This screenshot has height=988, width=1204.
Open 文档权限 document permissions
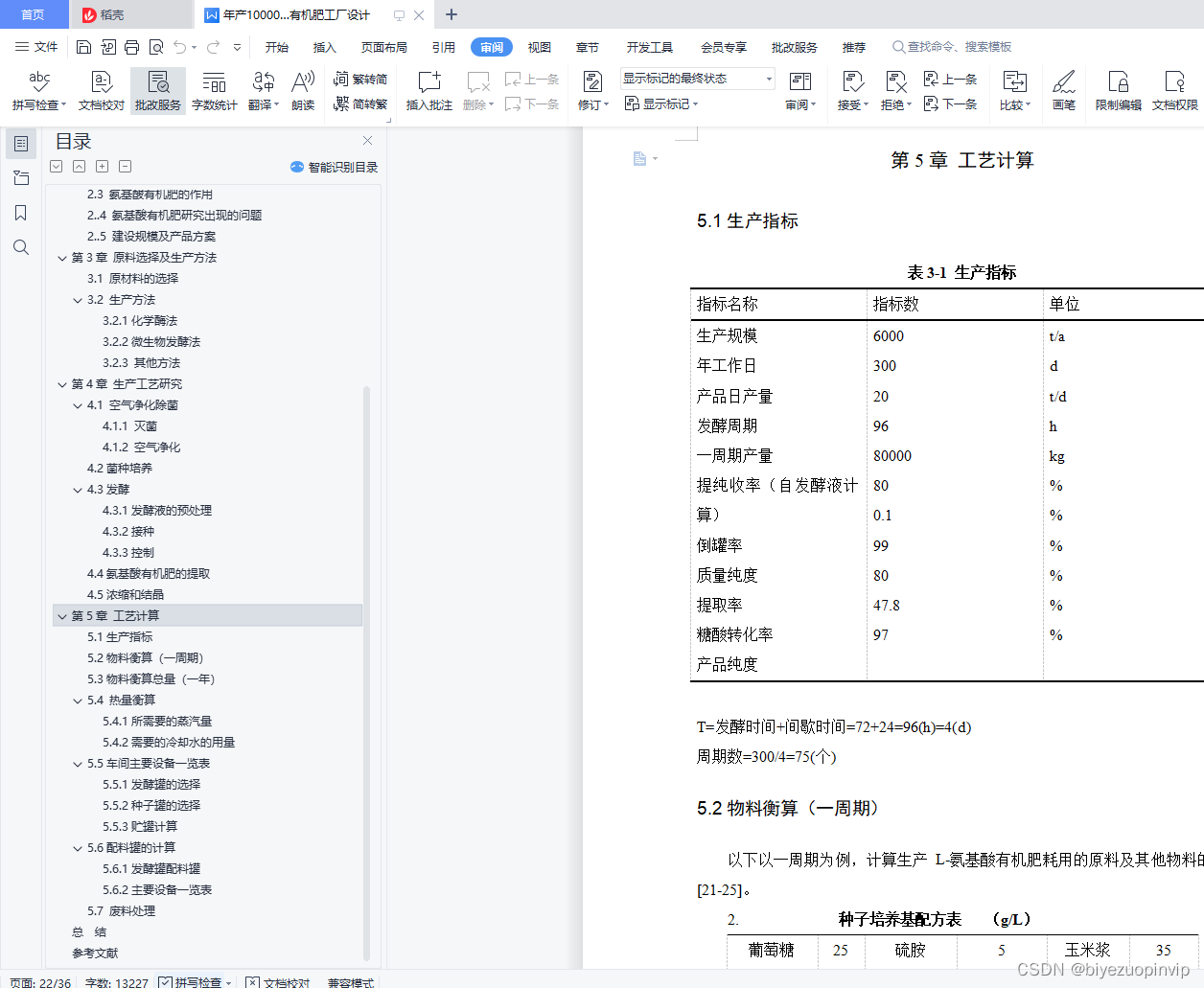click(1175, 91)
